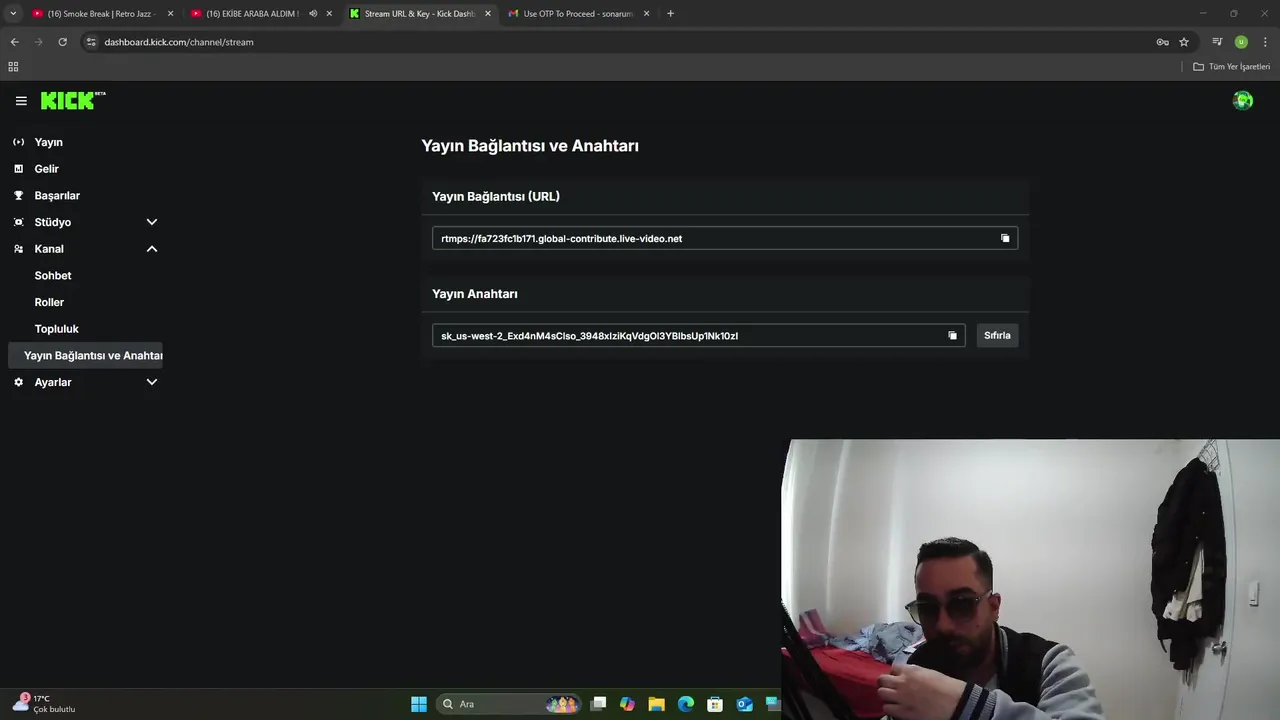The image size is (1280, 720).
Task: Bookmark this page with the star icon
Action: pyautogui.click(x=1184, y=42)
